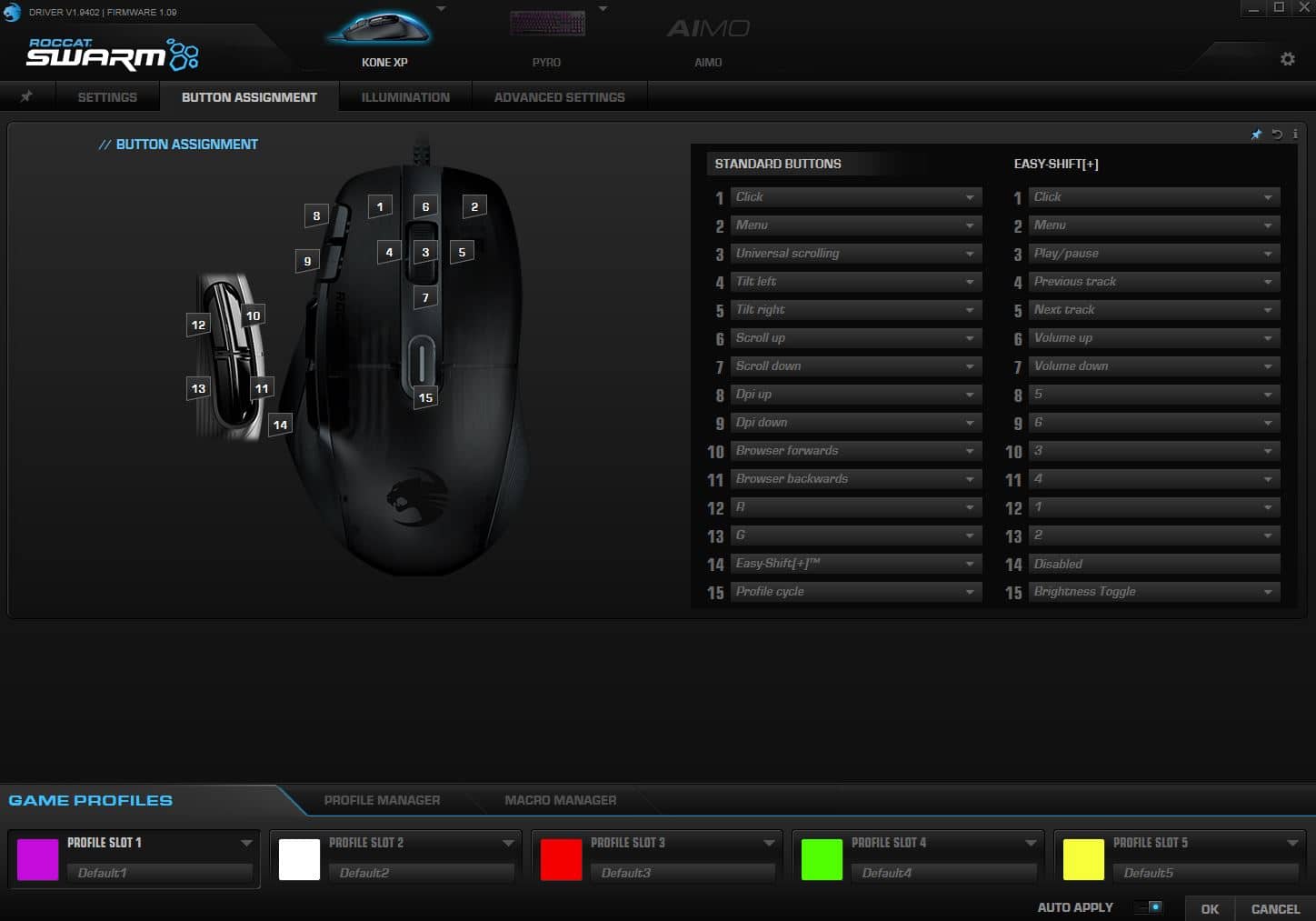This screenshot has width=1316, height=921.
Task: Click the Cancel button
Action: (1275, 908)
